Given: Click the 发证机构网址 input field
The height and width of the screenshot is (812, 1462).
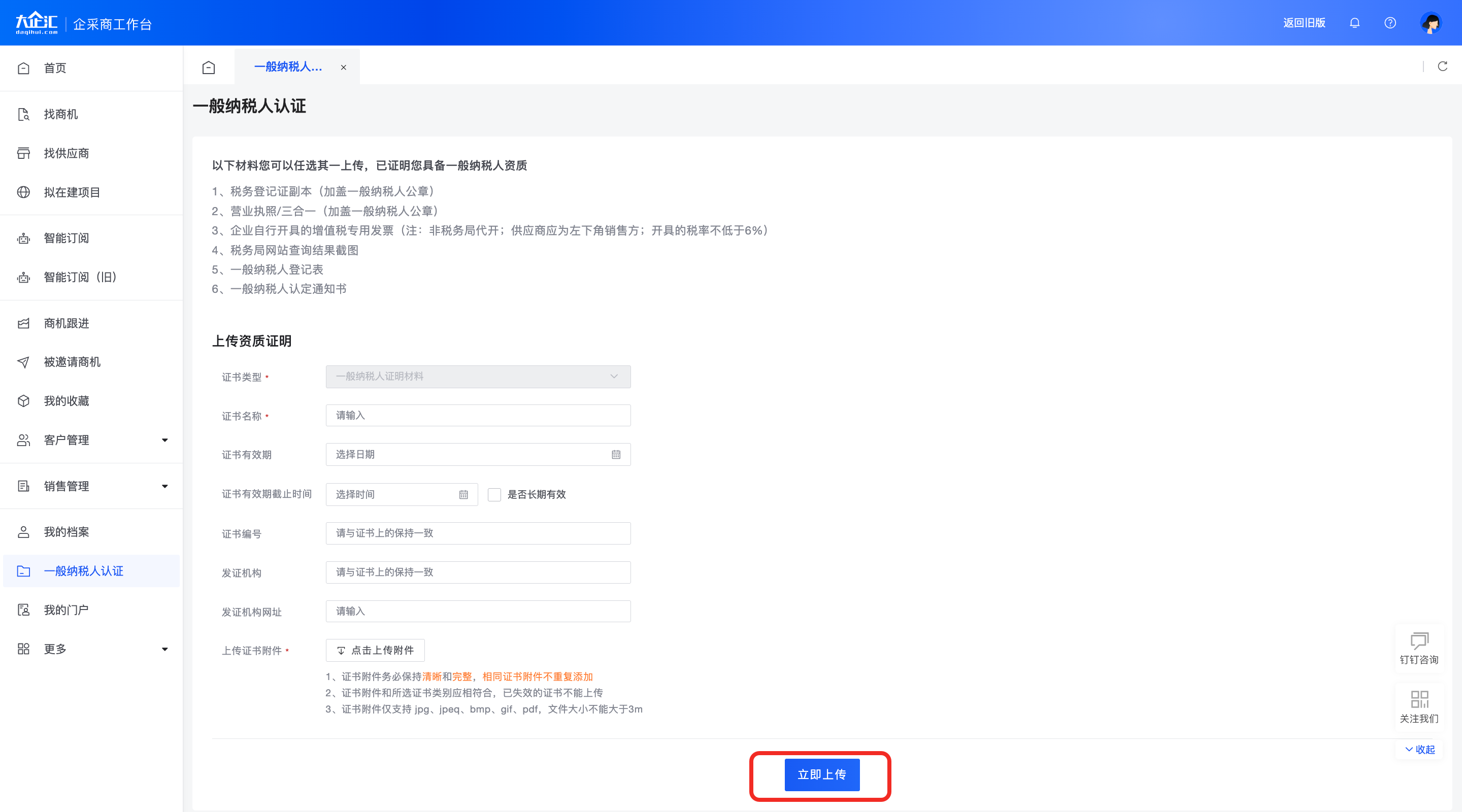Looking at the screenshot, I should (x=478, y=612).
